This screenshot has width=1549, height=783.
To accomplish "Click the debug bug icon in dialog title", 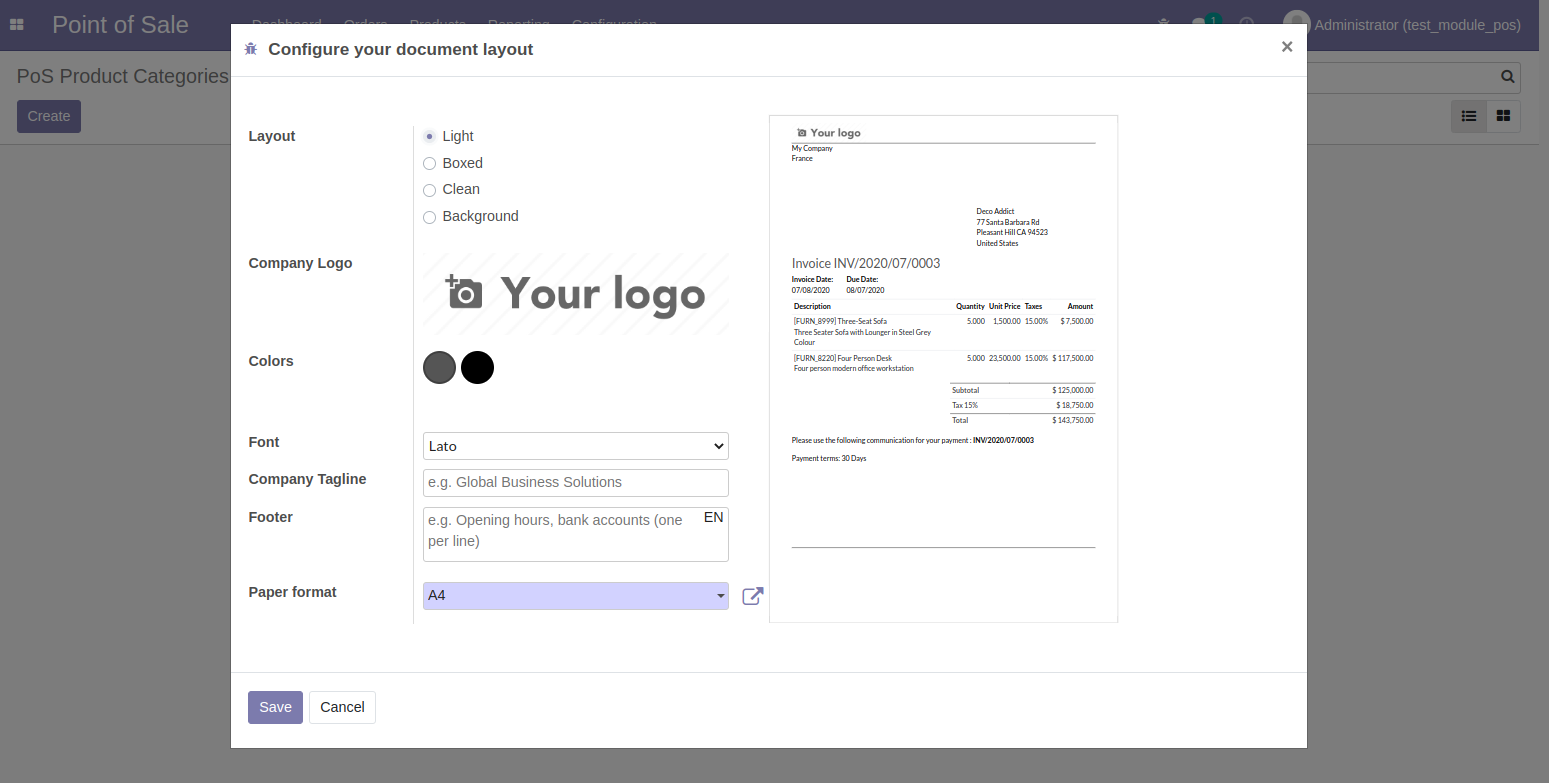I will [251, 49].
